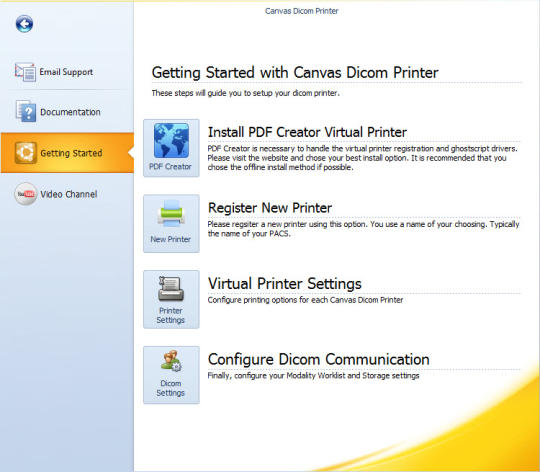The image size is (540, 472).
Task: Open the Dicom Settings button
Action: [x=171, y=375]
